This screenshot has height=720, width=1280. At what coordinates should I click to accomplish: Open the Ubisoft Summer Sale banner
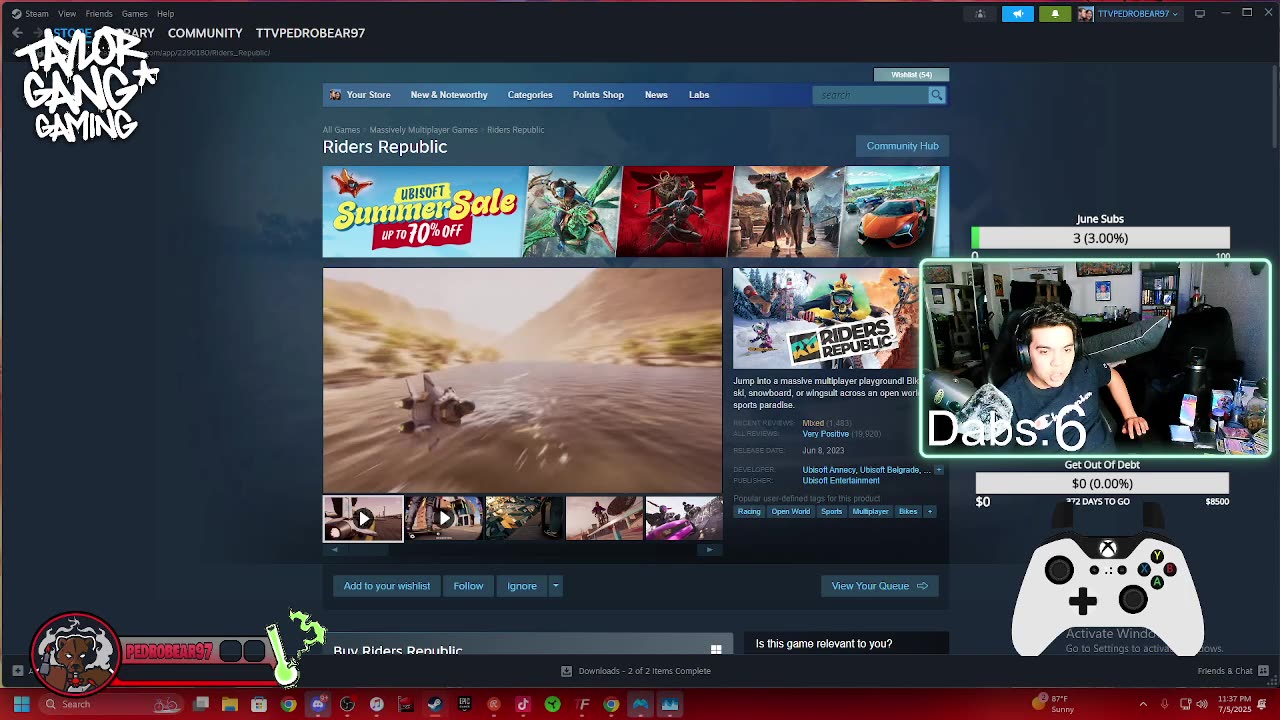click(x=635, y=212)
